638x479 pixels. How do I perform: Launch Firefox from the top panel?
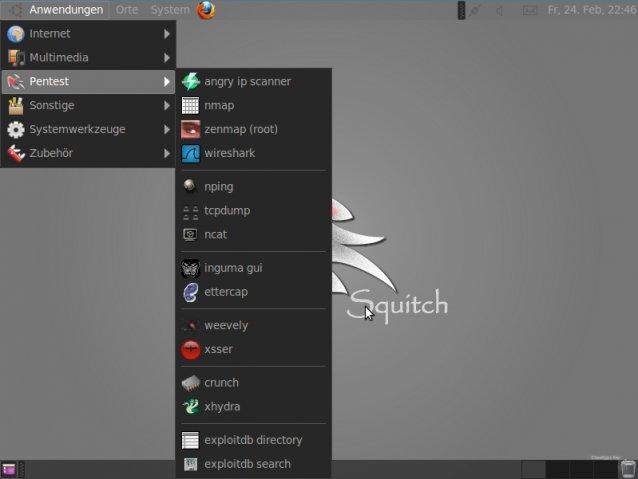click(207, 10)
